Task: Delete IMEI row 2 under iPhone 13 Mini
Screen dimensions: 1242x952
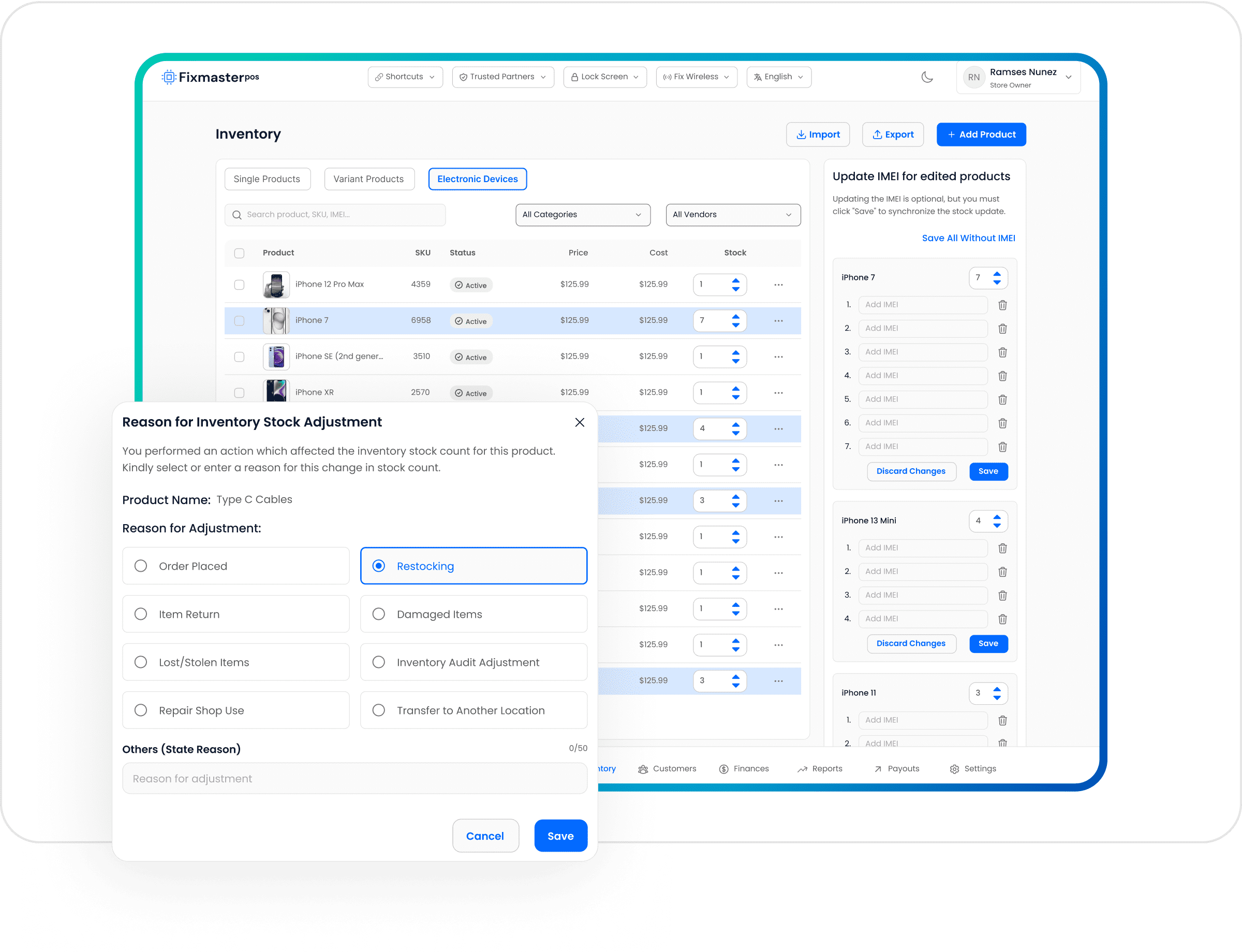Action: tap(1002, 572)
